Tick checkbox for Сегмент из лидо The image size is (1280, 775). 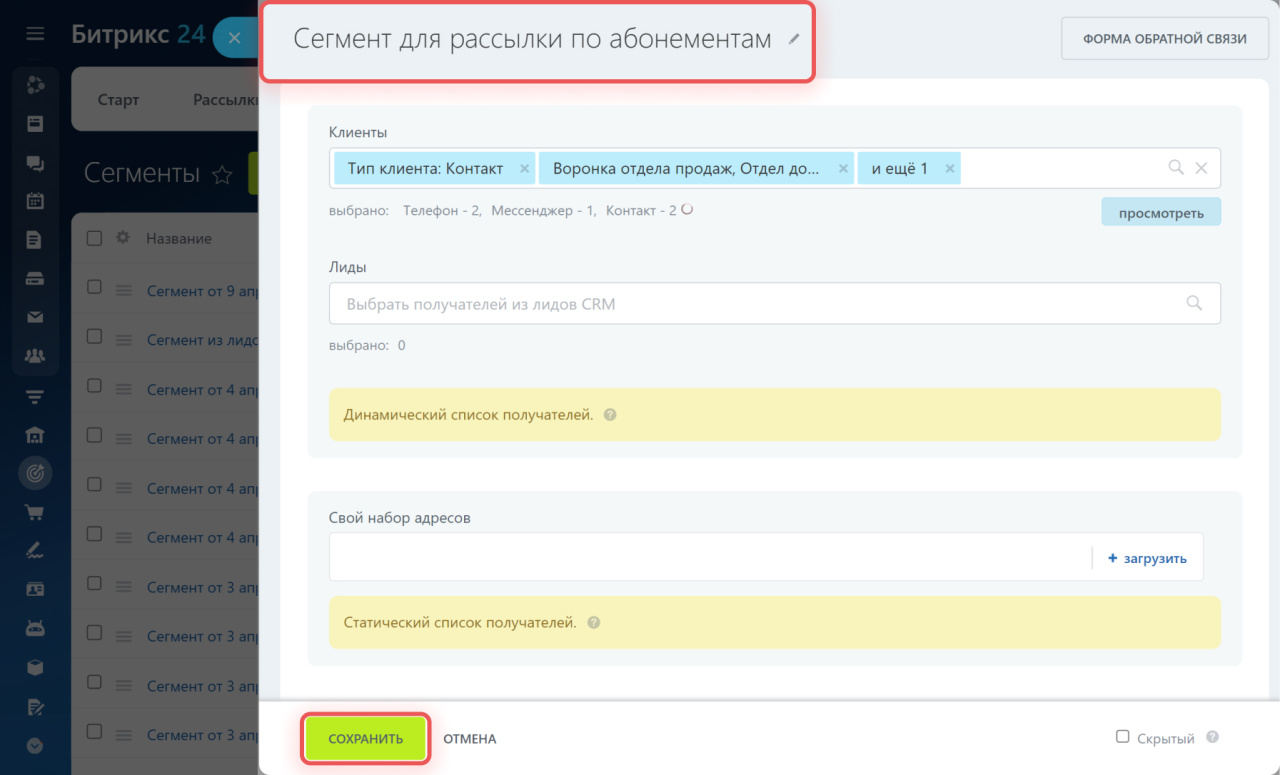tap(94, 336)
